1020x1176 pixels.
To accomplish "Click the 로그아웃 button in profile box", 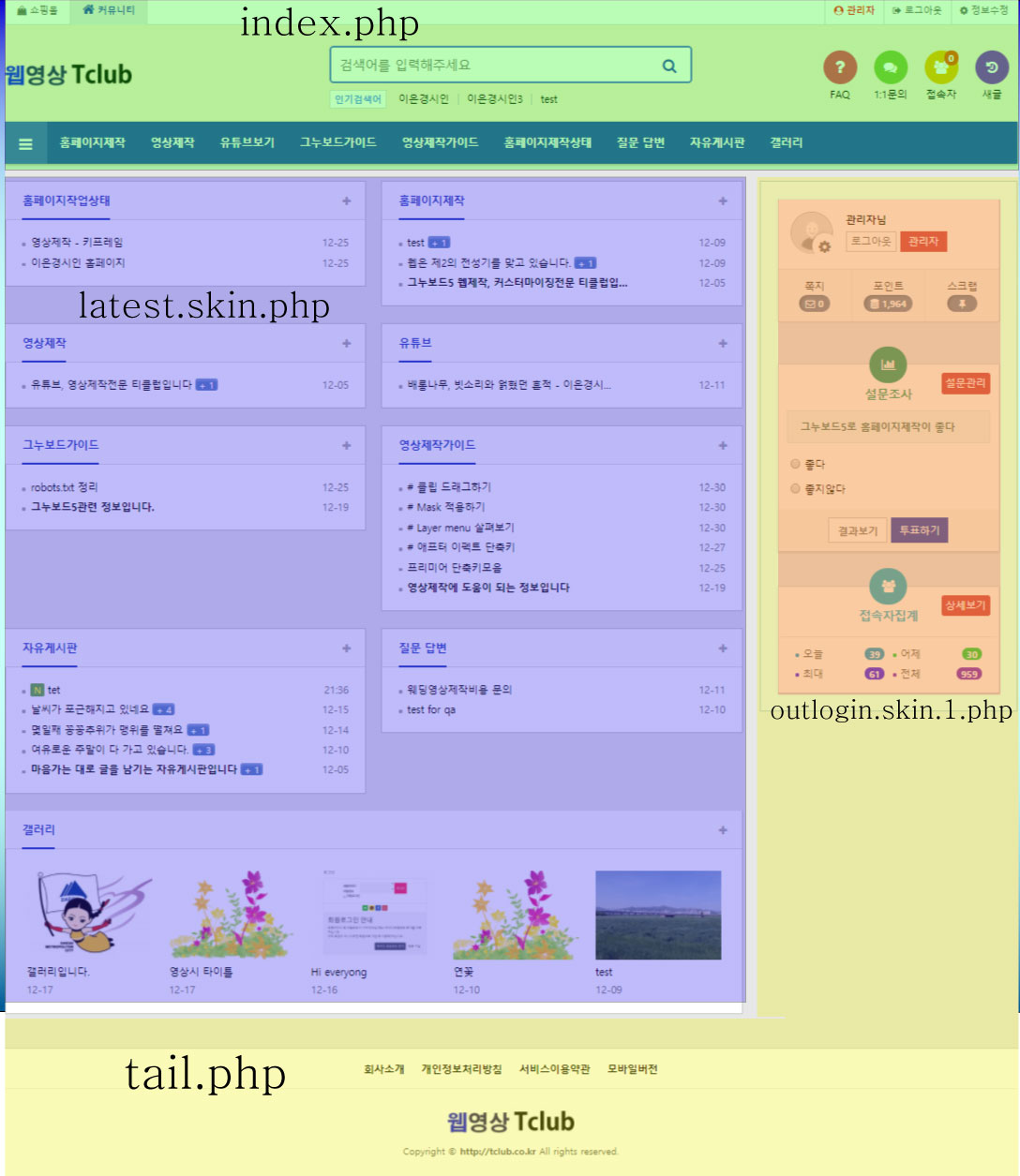I will (870, 241).
